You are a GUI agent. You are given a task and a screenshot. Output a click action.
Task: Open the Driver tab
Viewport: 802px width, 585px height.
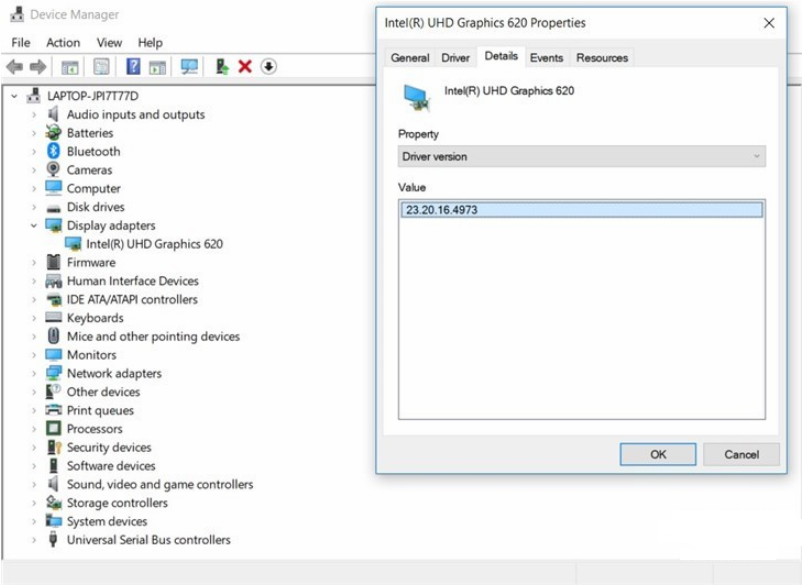pyautogui.click(x=455, y=58)
